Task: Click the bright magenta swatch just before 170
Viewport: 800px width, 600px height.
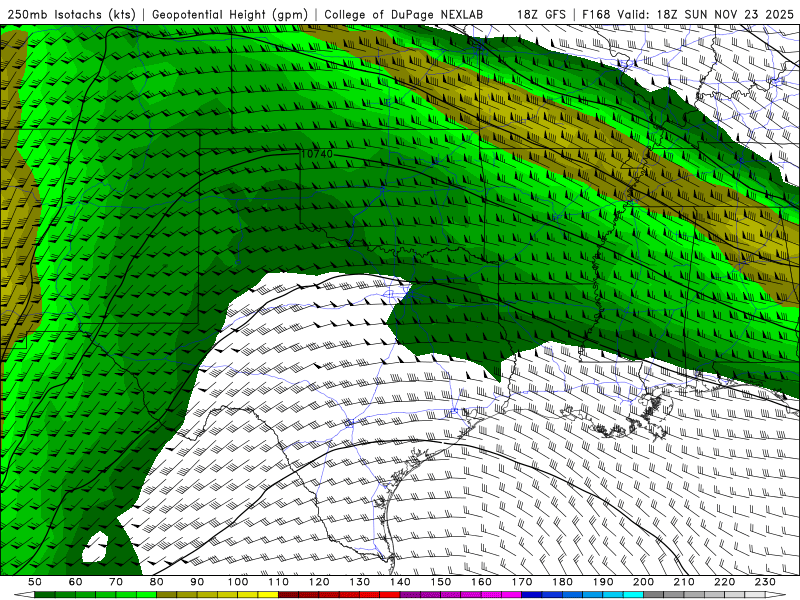Action: pyautogui.click(x=512, y=595)
